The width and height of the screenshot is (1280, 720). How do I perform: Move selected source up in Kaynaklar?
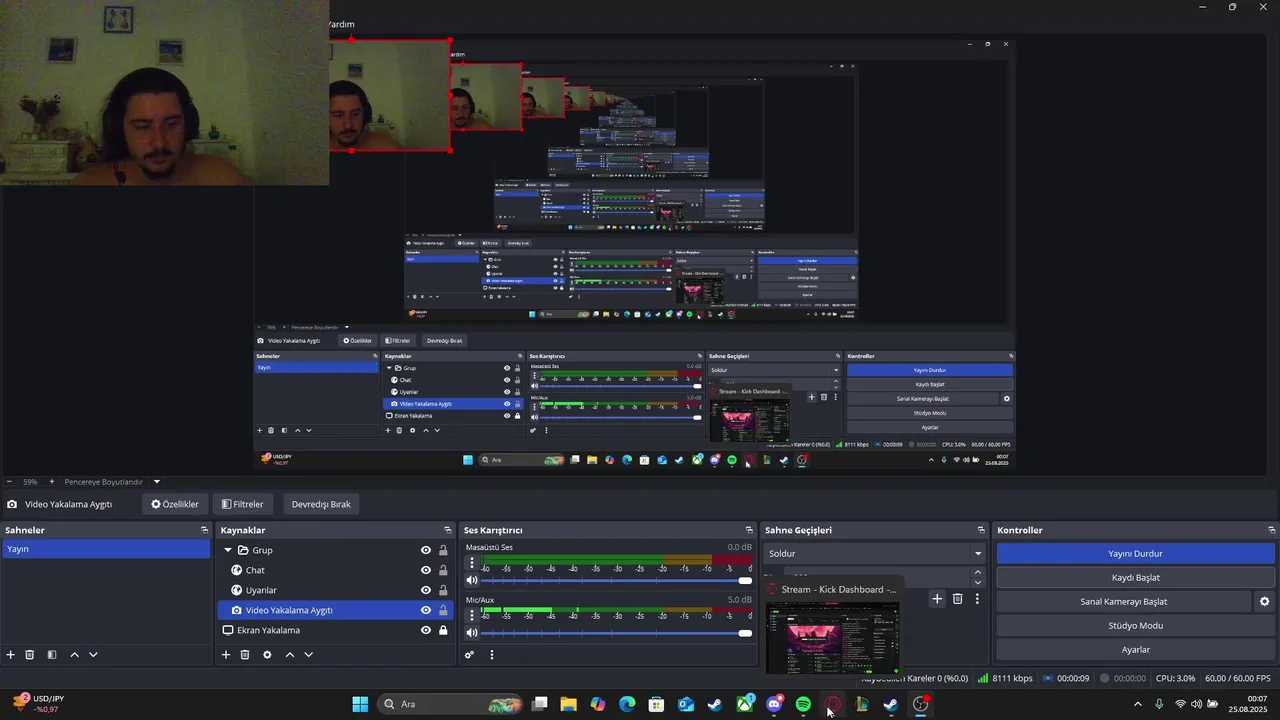290,655
